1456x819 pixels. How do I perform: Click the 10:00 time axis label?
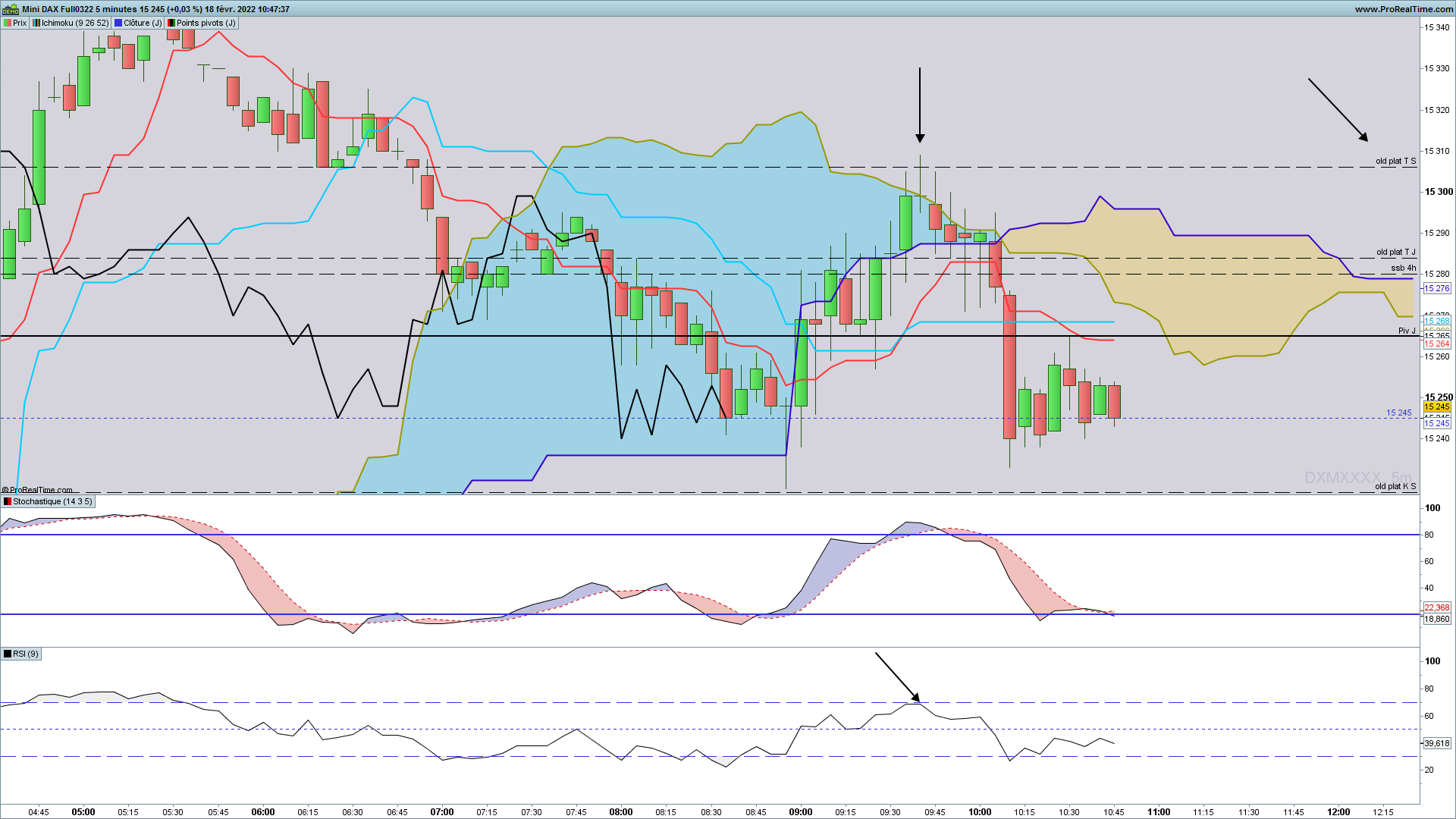click(980, 812)
